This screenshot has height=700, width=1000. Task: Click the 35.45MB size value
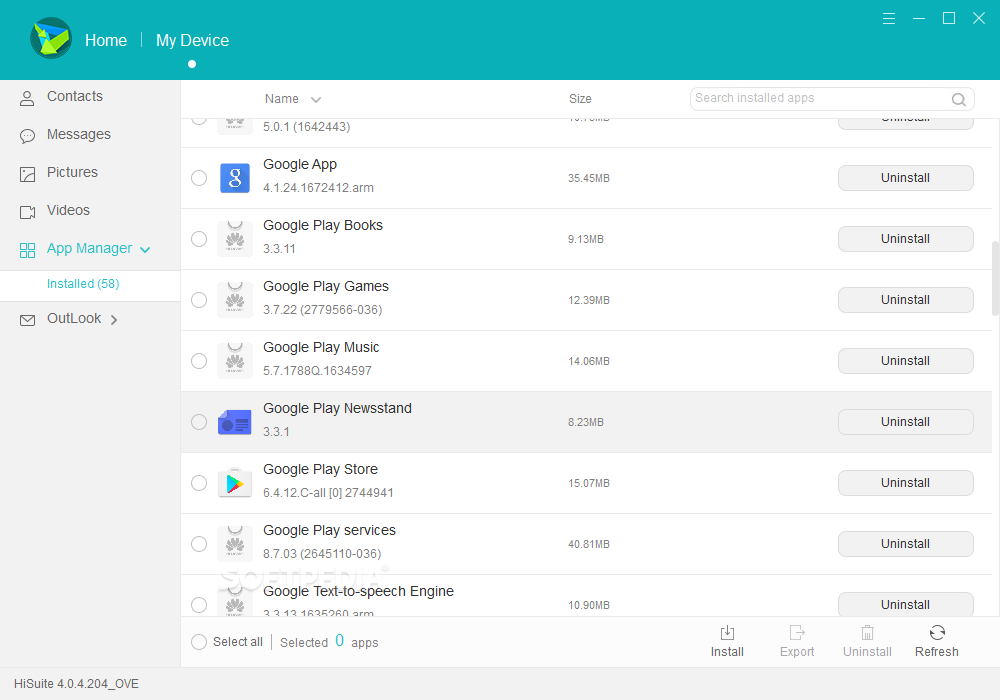tap(589, 179)
